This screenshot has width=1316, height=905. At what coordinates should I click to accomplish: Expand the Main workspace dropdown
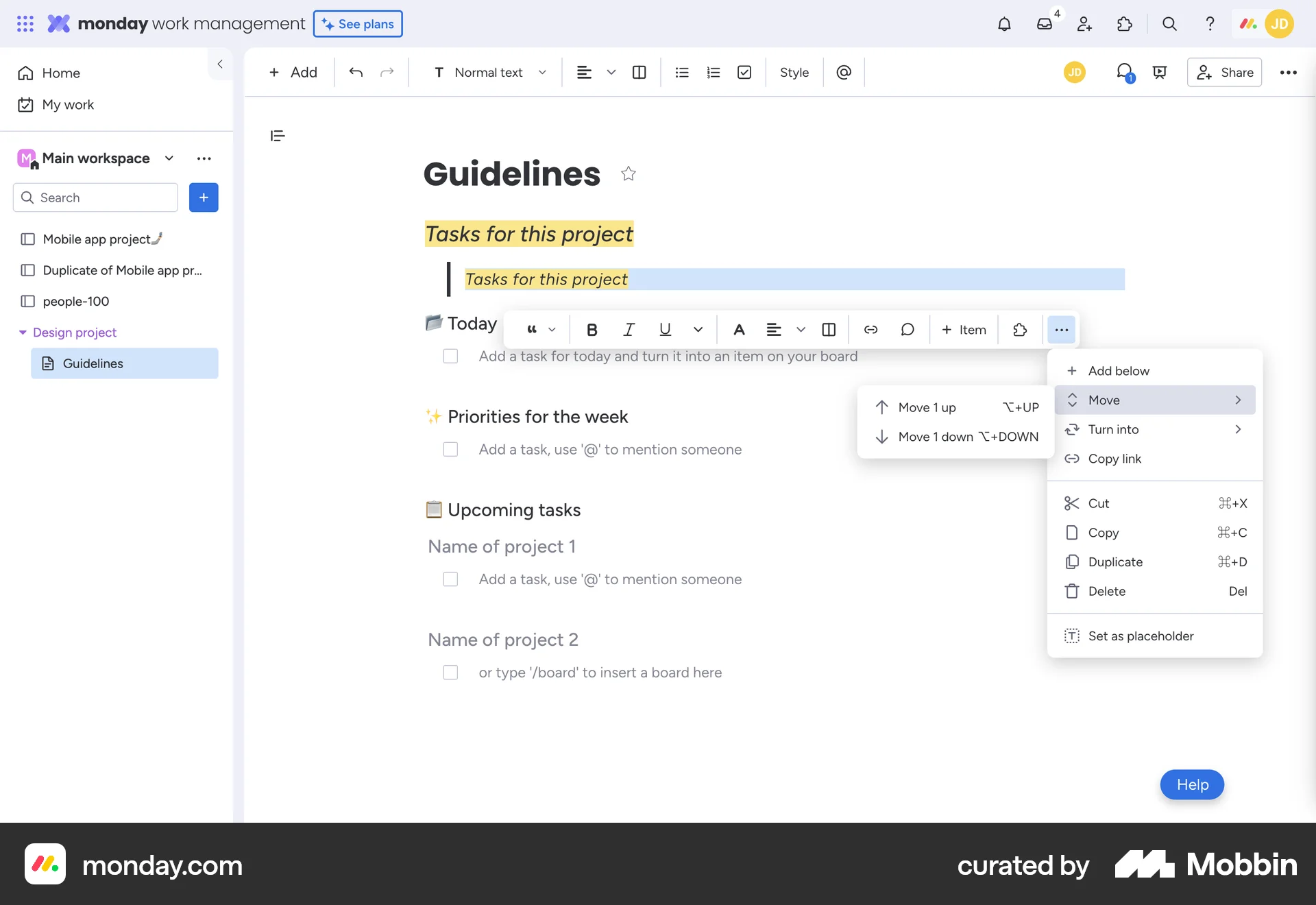click(169, 158)
